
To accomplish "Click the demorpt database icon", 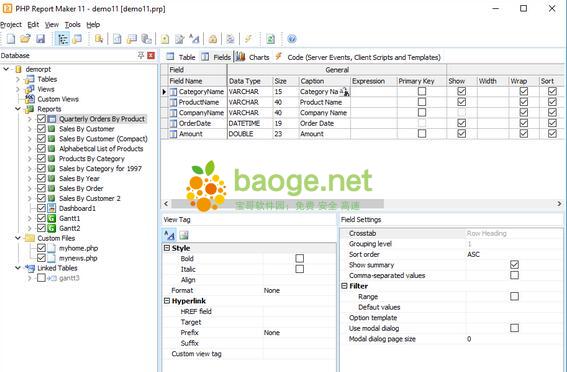I will 18,69.
